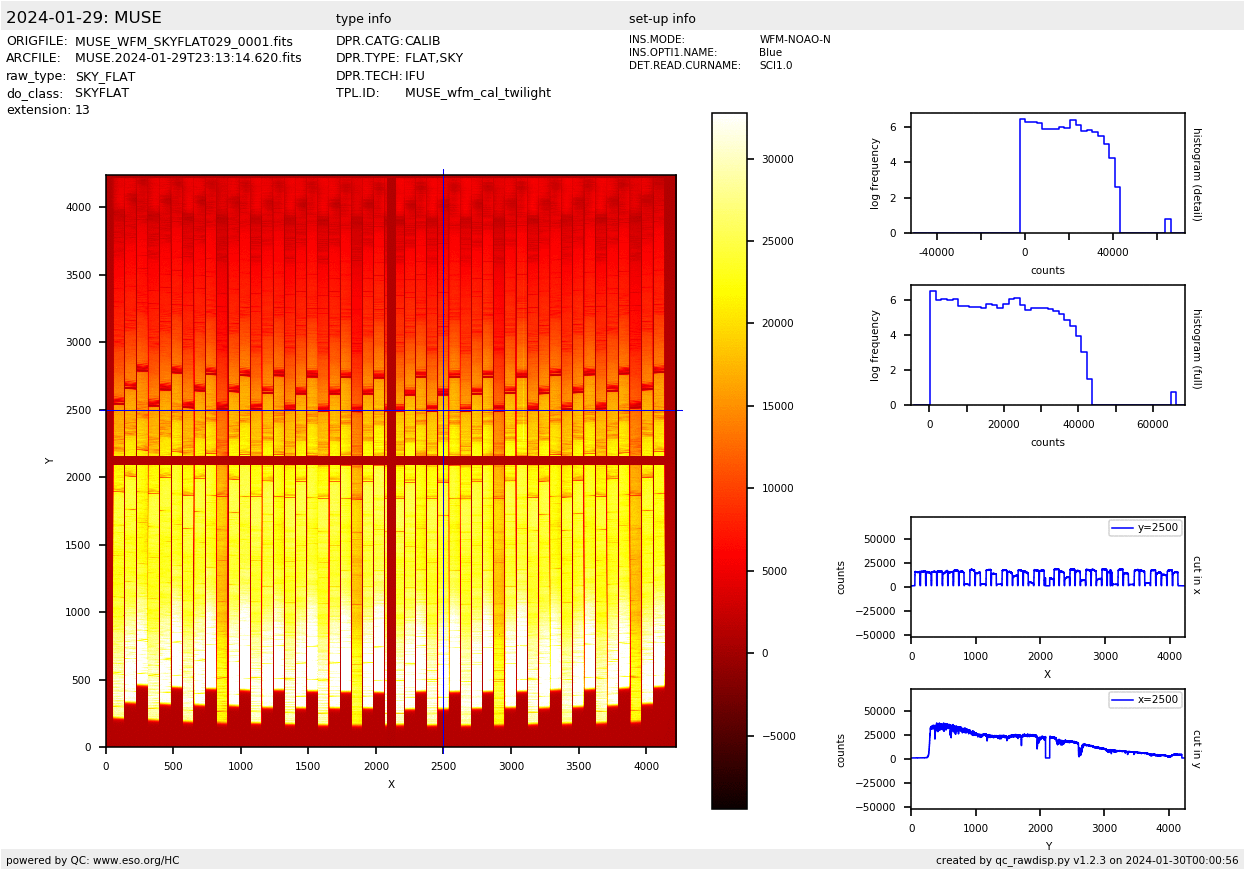Click the histogram (detail) plot
The height and width of the screenshot is (870, 1245).
click(x=1047, y=173)
